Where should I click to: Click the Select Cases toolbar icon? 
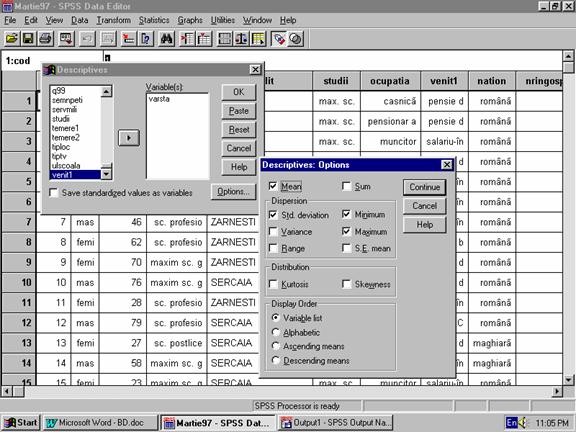258,39
